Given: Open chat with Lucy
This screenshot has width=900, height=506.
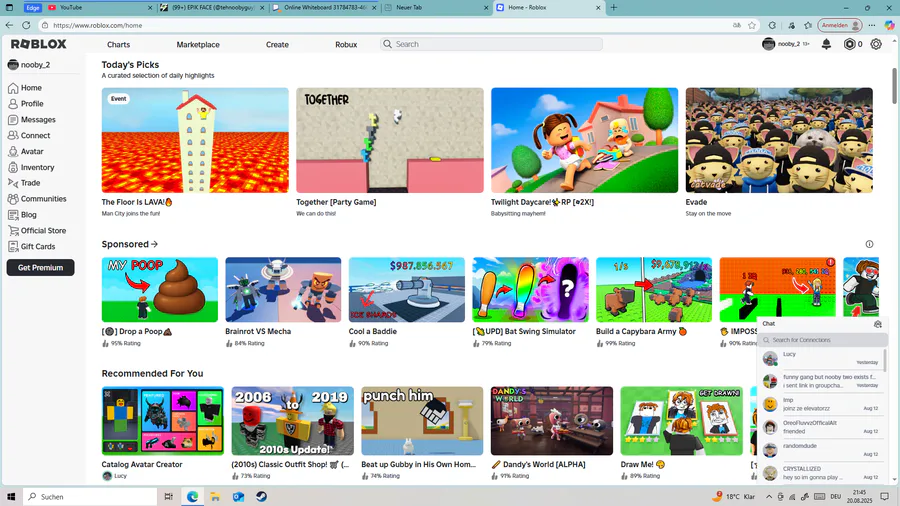Looking at the screenshot, I should click(821, 359).
